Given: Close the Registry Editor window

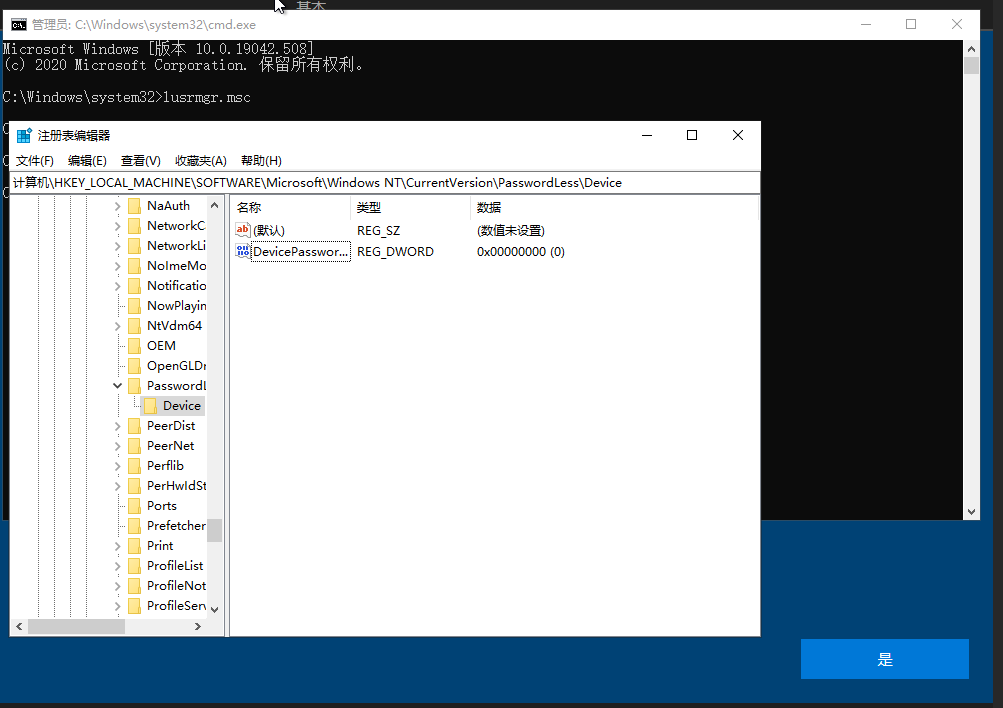Looking at the screenshot, I should click(x=738, y=136).
